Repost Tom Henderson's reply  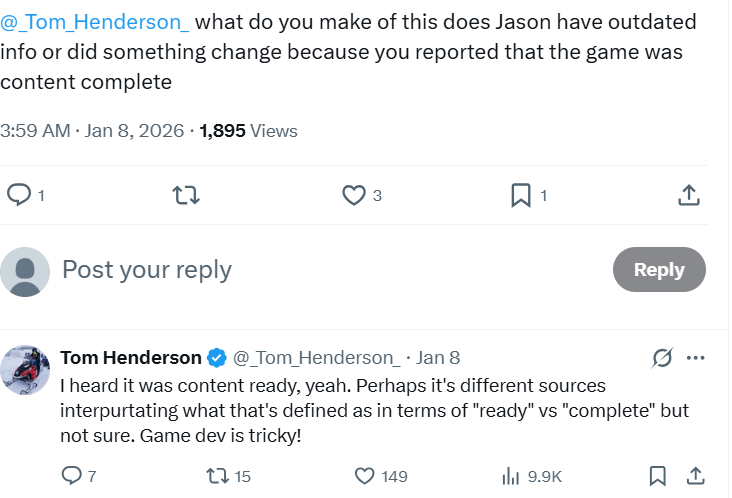(x=216, y=476)
